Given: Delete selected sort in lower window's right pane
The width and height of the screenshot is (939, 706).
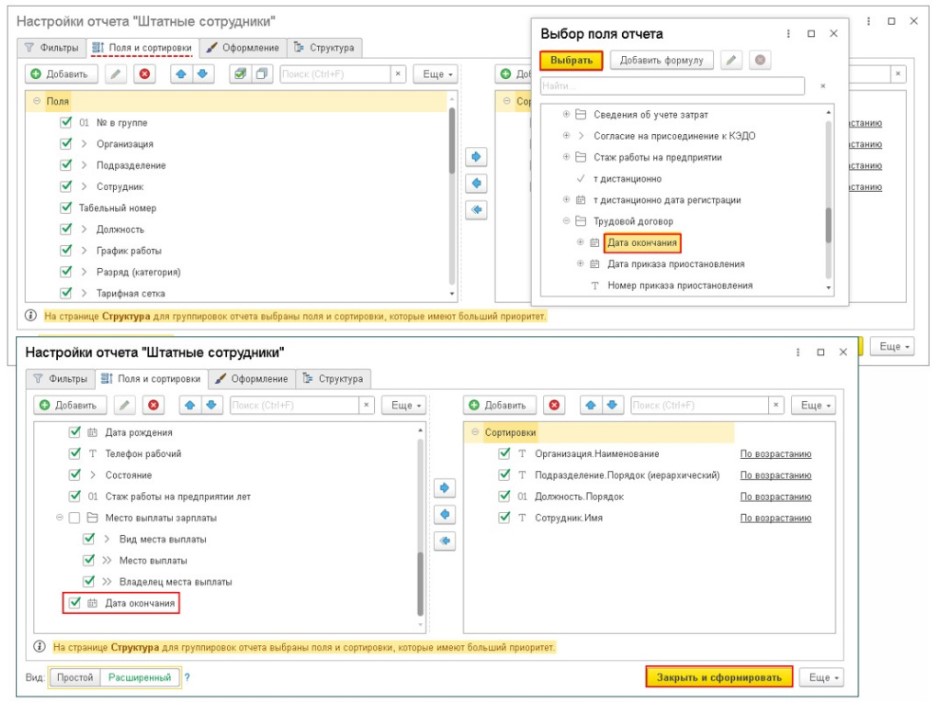Looking at the screenshot, I should click(555, 405).
